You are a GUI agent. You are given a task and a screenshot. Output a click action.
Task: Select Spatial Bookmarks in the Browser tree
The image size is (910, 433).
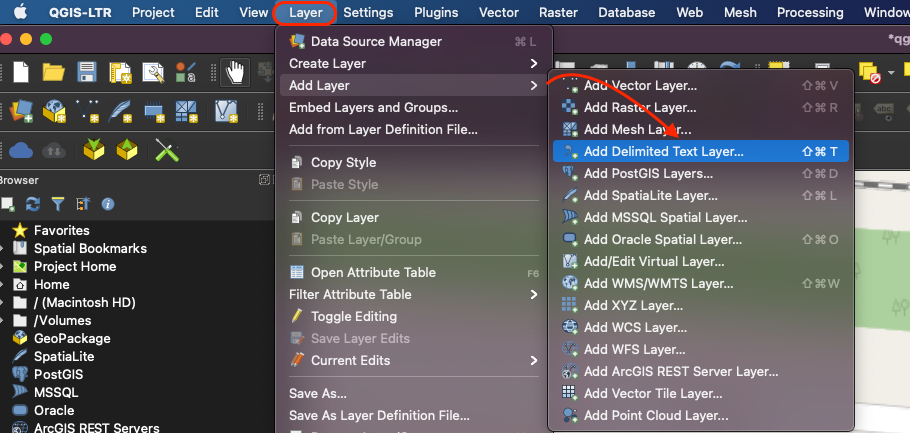pos(90,248)
